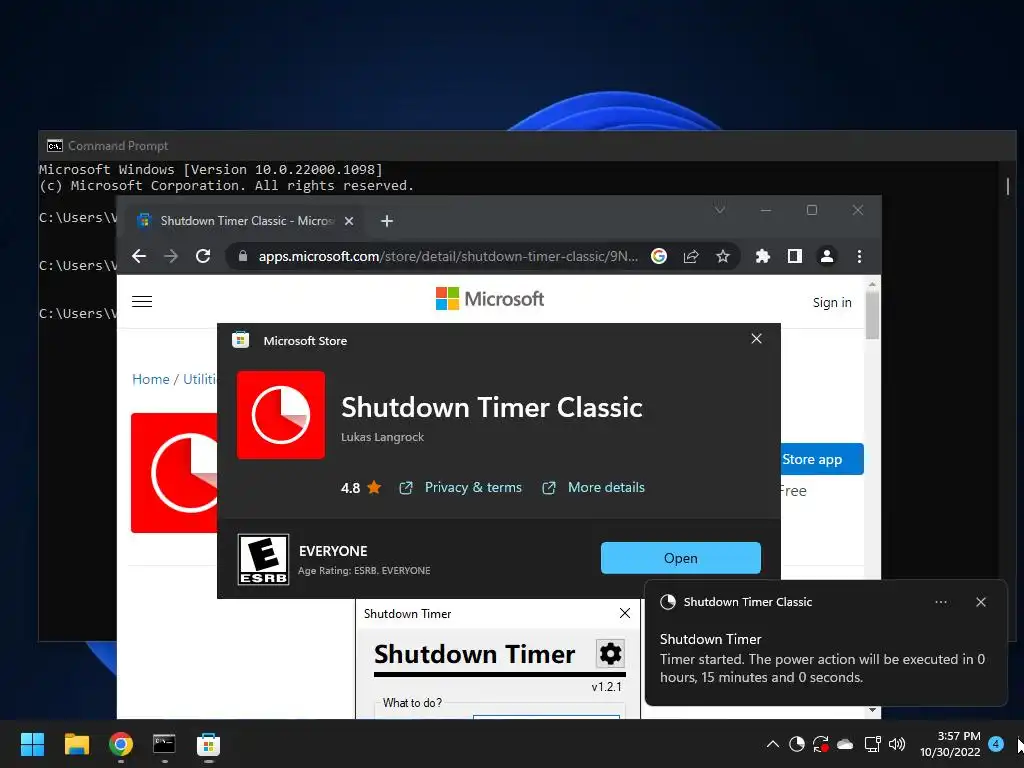Screen dimensions: 1024x768
Task: Click the Command Prompt title bar
Action: pyautogui.click(x=527, y=146)
